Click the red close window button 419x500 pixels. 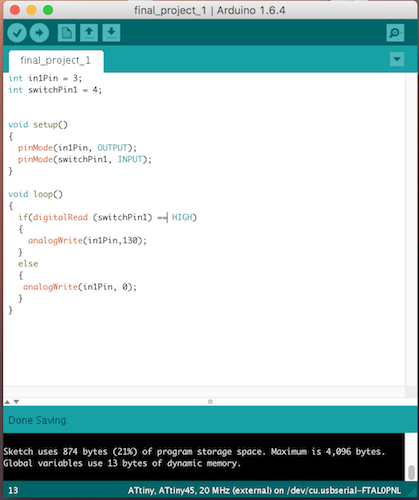coord(15,10)
